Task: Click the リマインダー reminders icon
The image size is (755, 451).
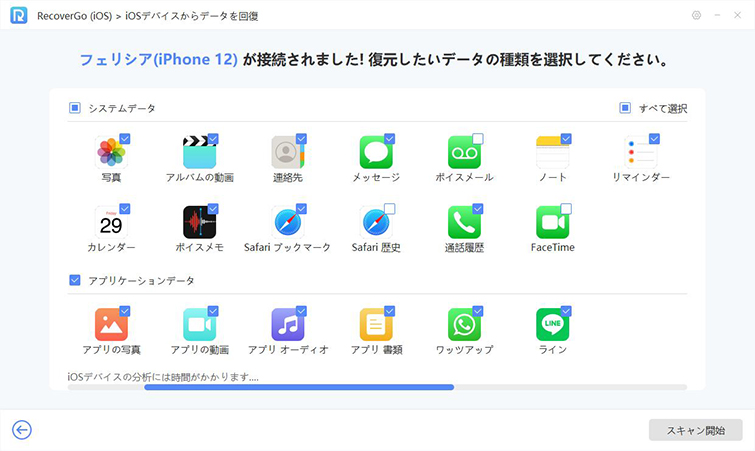Action: pos(640,152)
